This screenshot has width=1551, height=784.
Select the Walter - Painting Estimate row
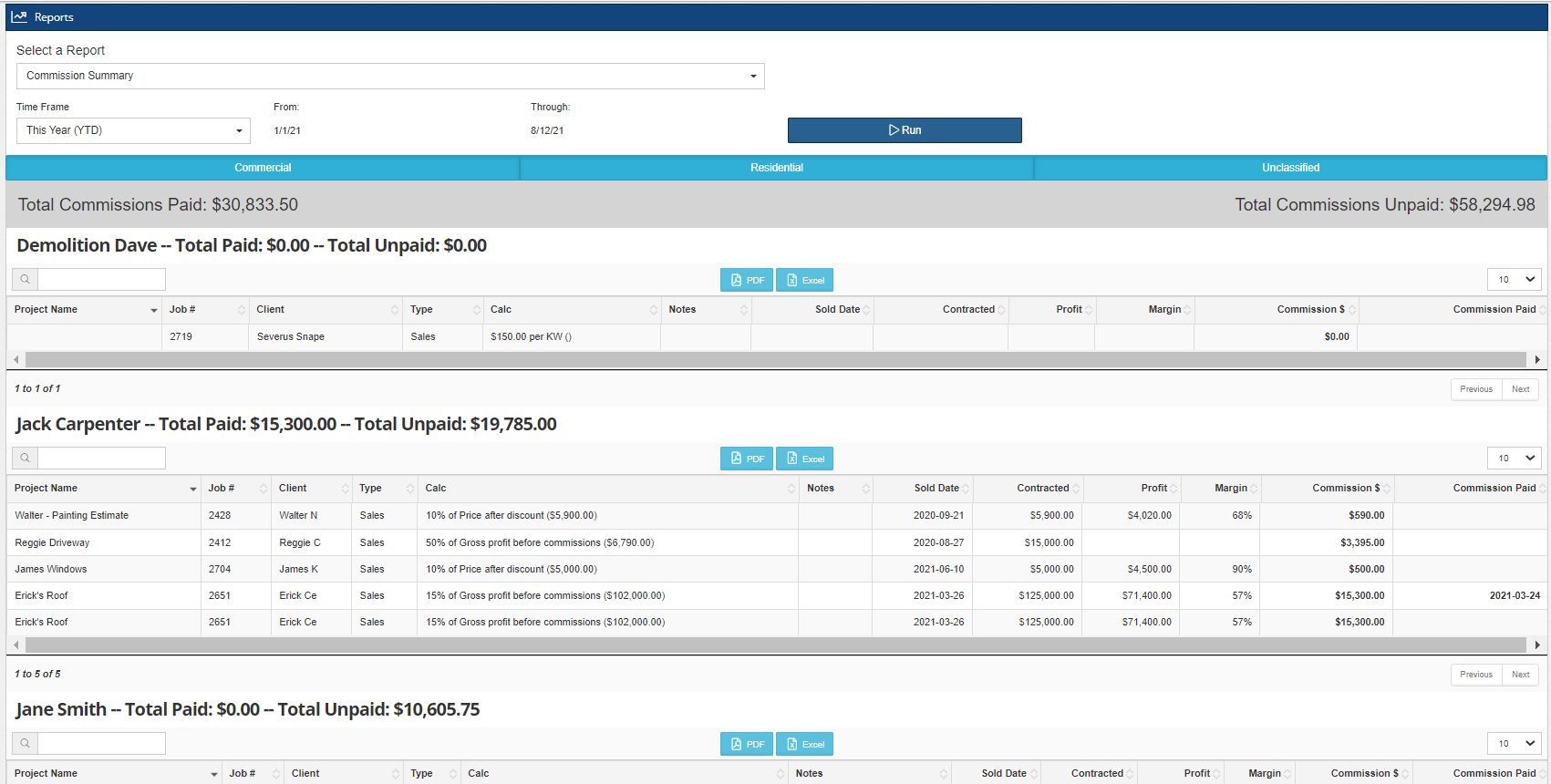775,516
